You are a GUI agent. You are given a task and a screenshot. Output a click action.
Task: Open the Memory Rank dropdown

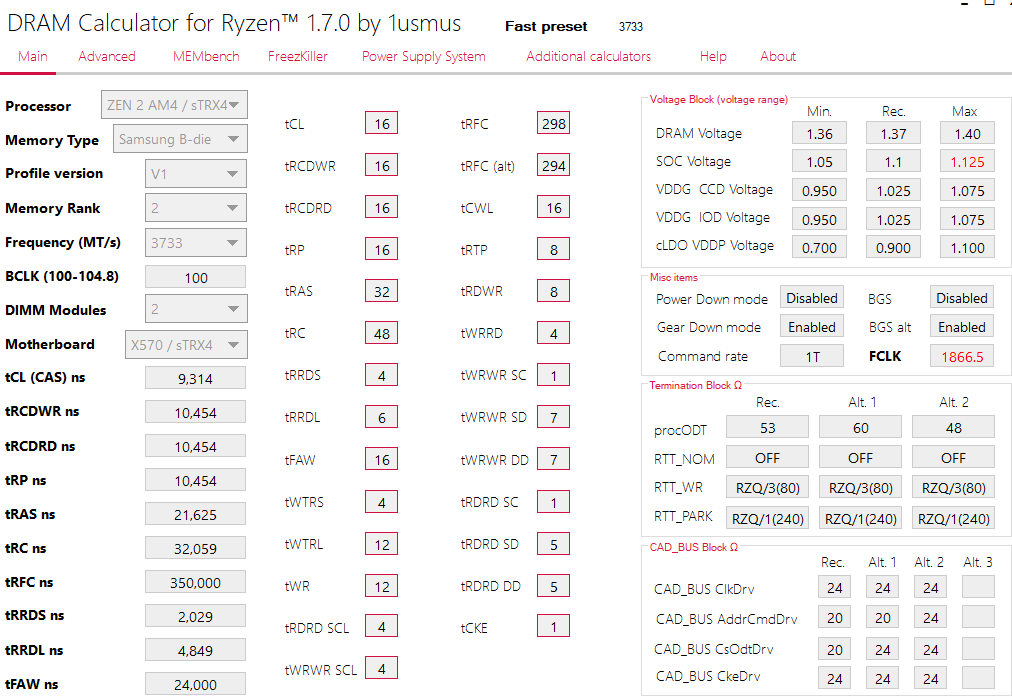[196, 208]
